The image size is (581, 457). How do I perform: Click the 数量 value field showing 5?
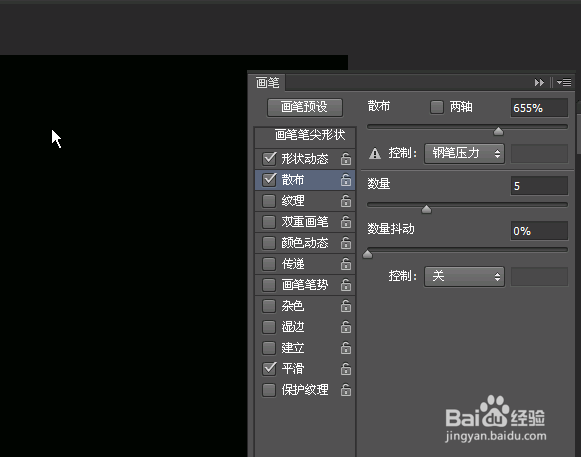click(x=539, y=186)
